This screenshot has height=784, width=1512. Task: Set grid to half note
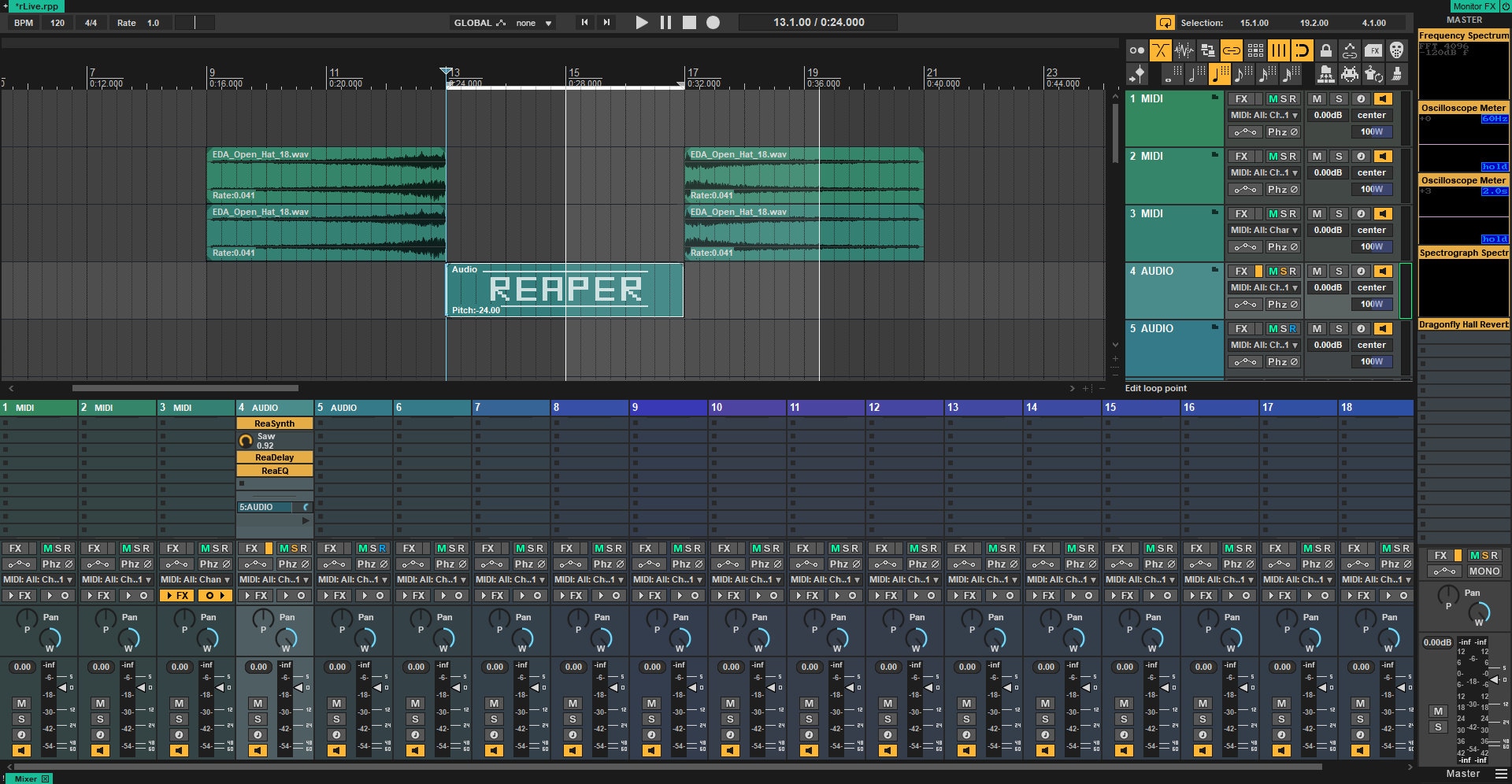(x=1196, y=74)
